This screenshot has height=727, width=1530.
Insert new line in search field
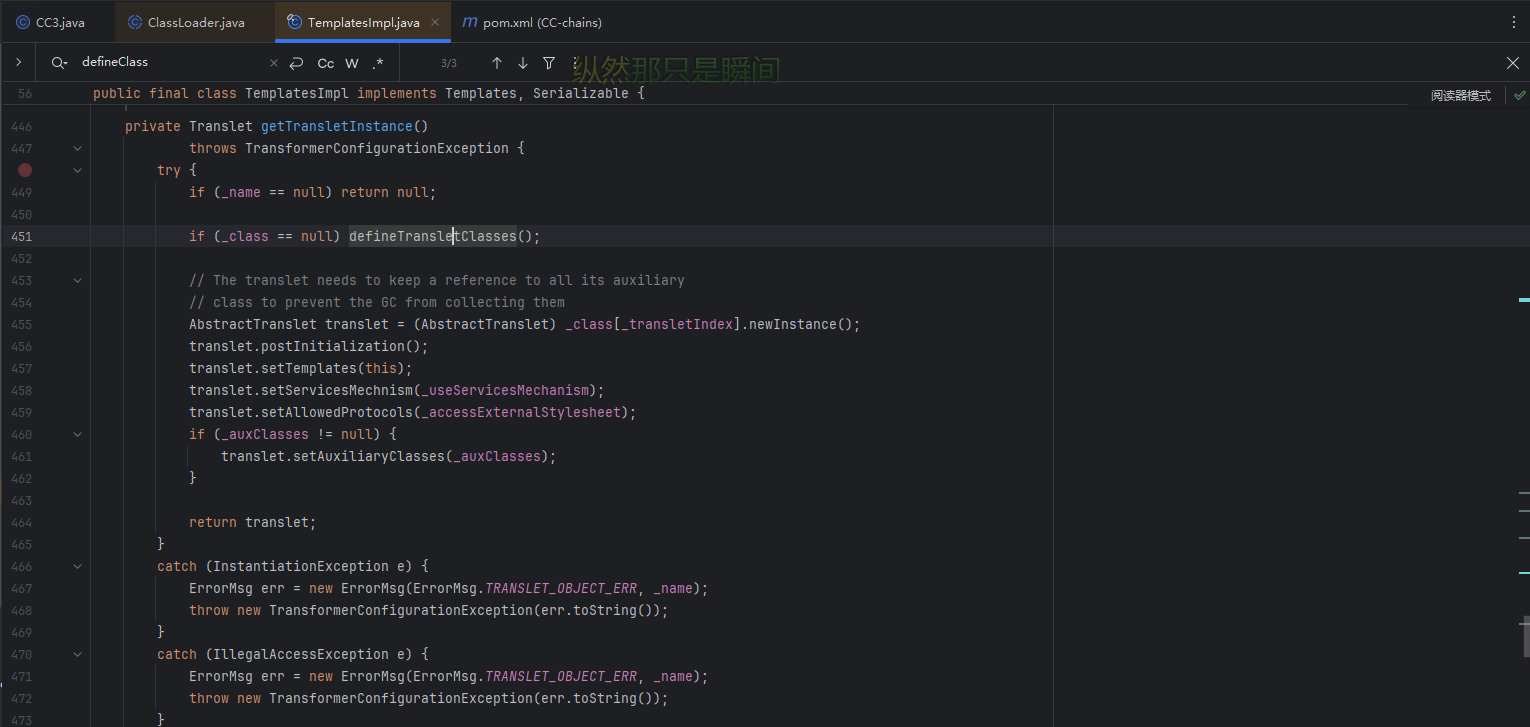(x=296, y=63)
